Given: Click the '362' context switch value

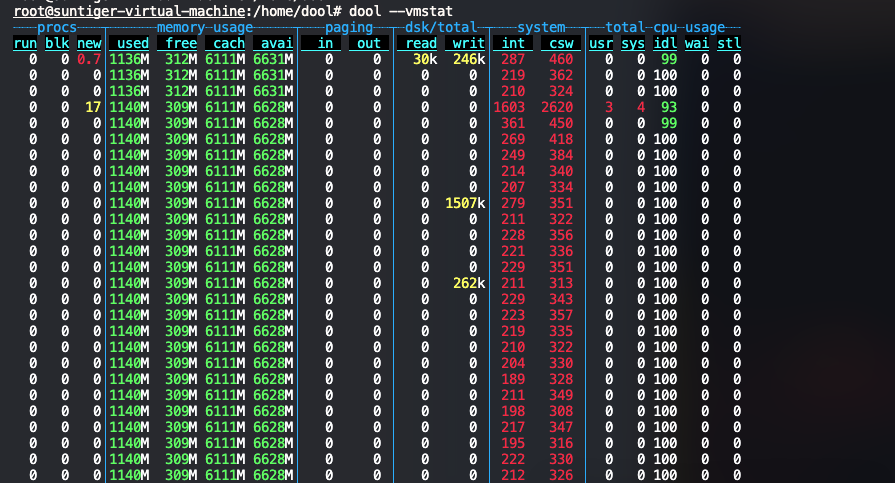Looking at the screenshot, I should pyautogui.click(x=561, y=75).
